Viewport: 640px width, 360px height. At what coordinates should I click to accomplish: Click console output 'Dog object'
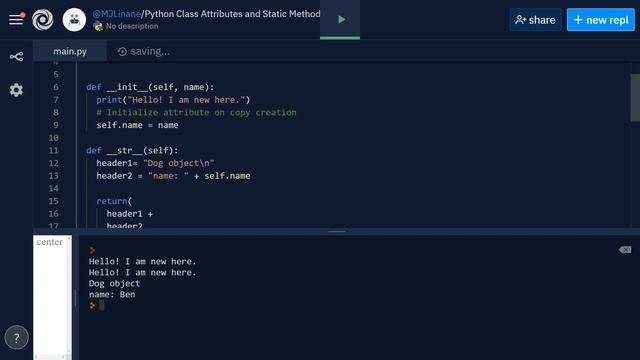coord(114,283)
